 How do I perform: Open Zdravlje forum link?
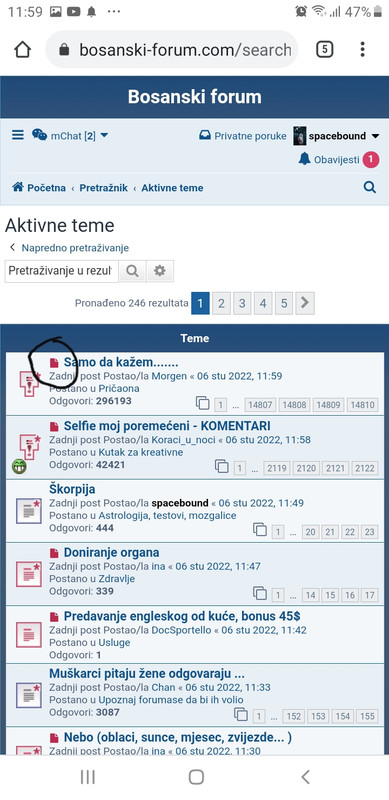116,579
